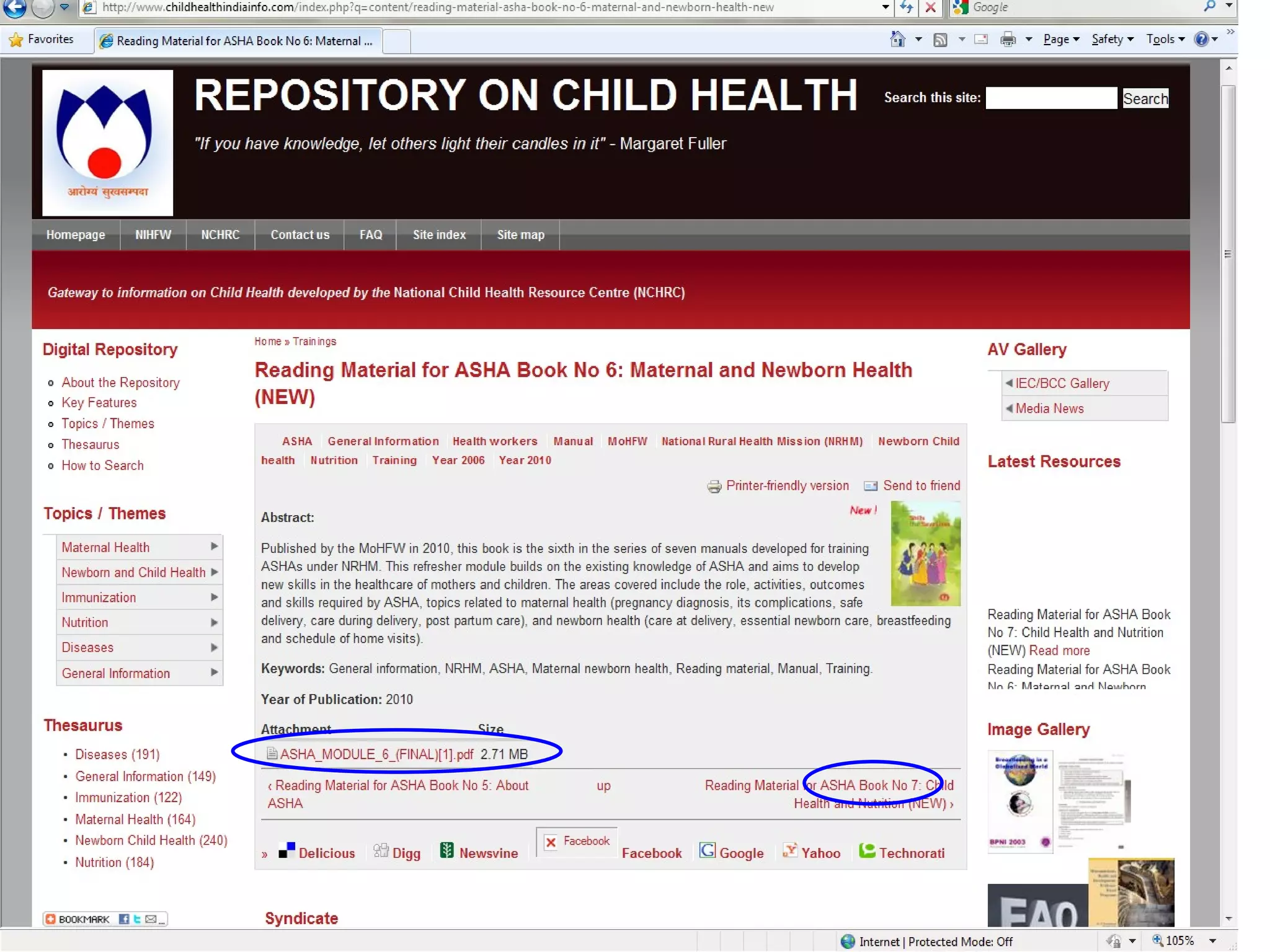Click the Help question mark icon
This screenshot has height=952, width=1270.
tap(1201, 40)
